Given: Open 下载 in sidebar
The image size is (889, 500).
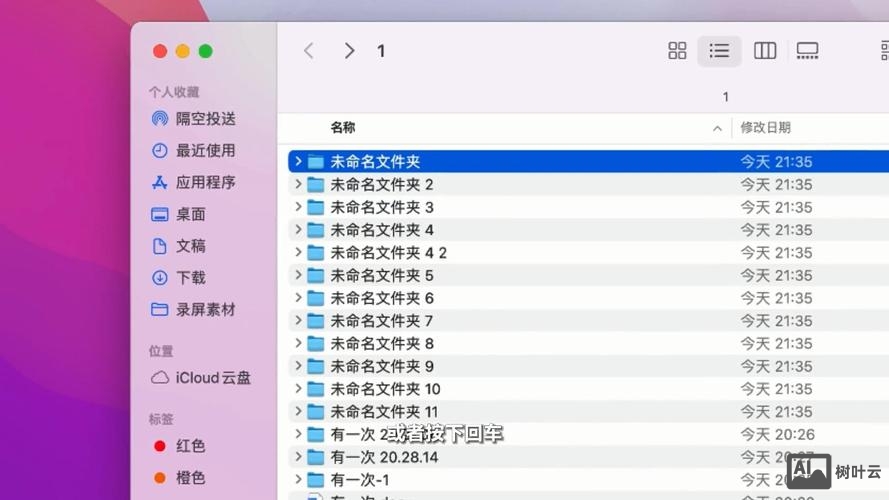Looking at the screenshot, I should coord(178,278).
